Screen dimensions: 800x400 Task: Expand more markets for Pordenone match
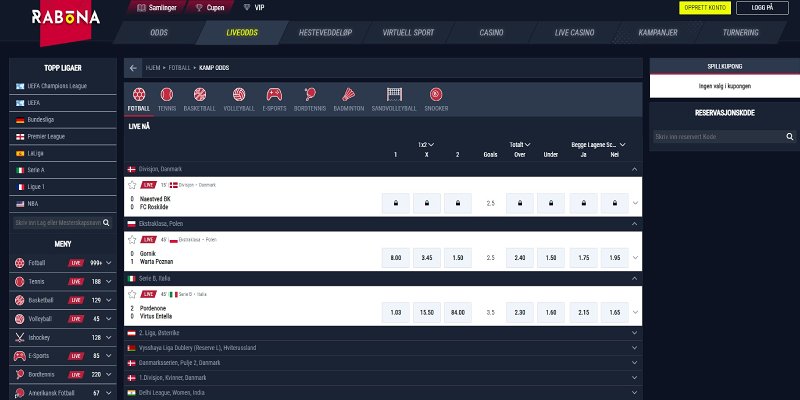click(x=635, y=312)
